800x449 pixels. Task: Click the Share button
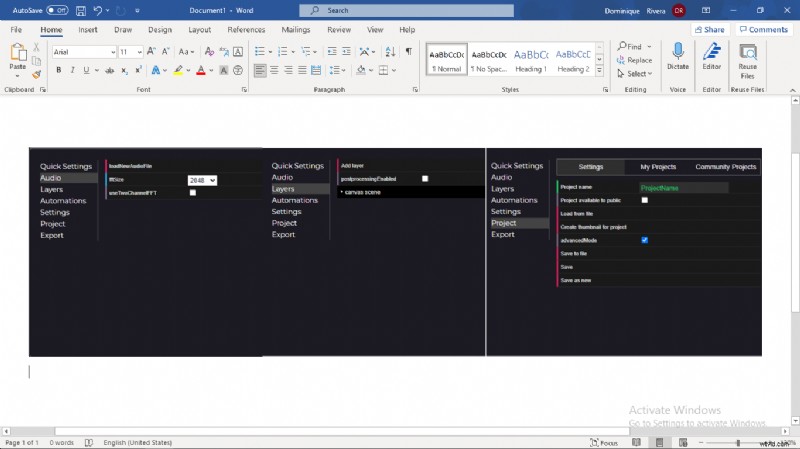click(709, 30)
